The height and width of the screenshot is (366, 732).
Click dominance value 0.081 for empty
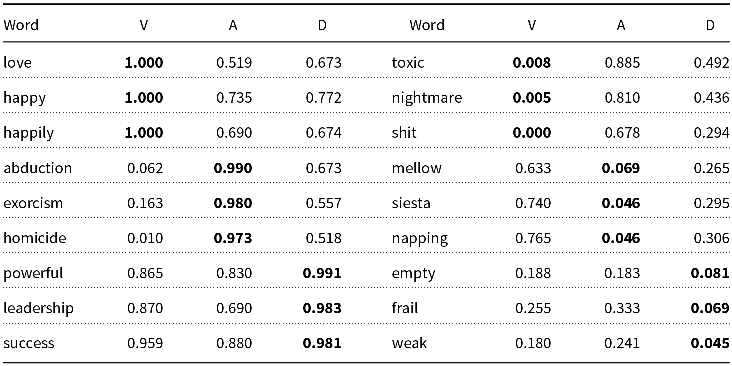pyautogui.click(x=710, y=273)
